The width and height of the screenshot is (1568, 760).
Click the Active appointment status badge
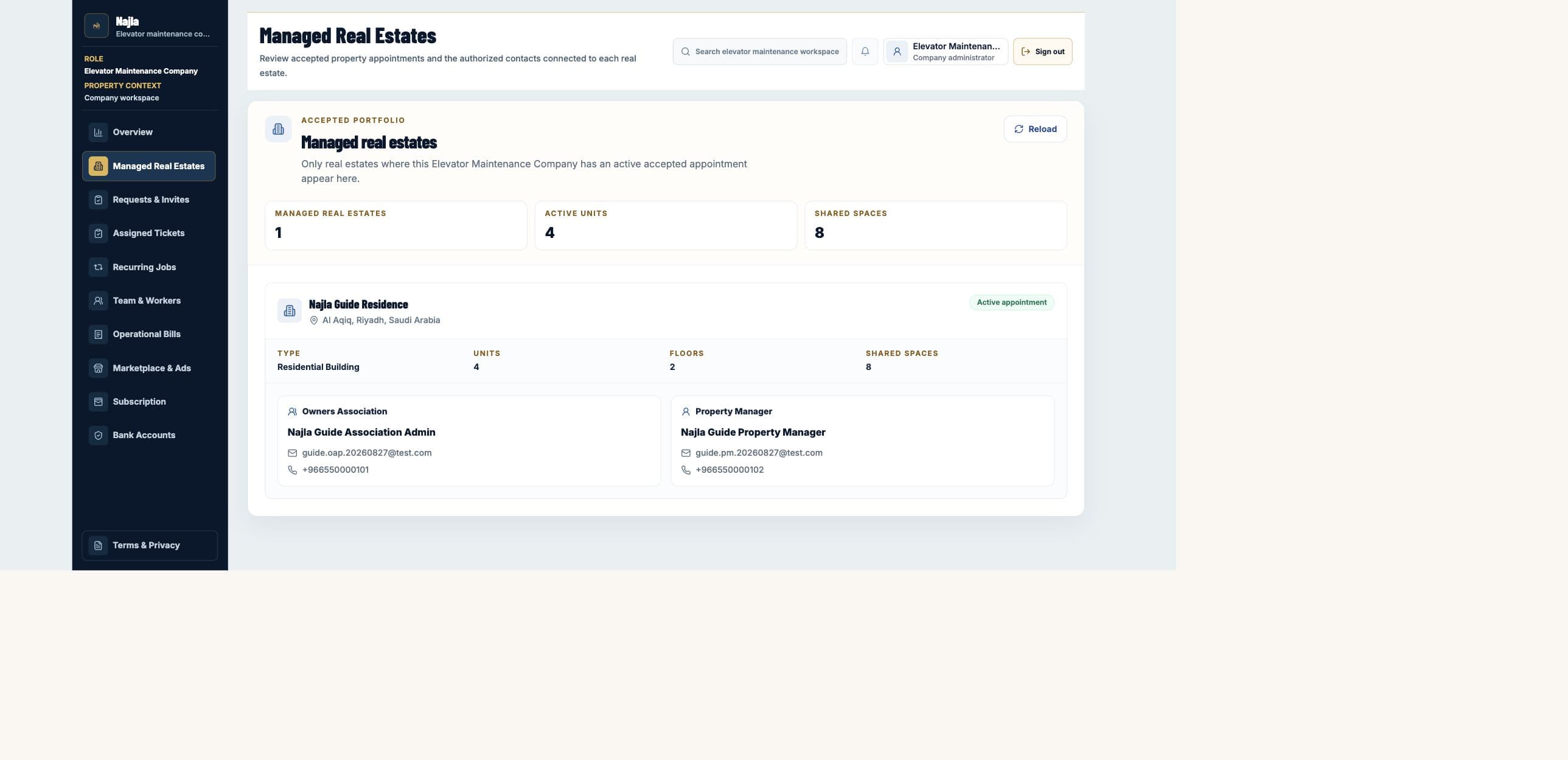[x=1011, y=302]
